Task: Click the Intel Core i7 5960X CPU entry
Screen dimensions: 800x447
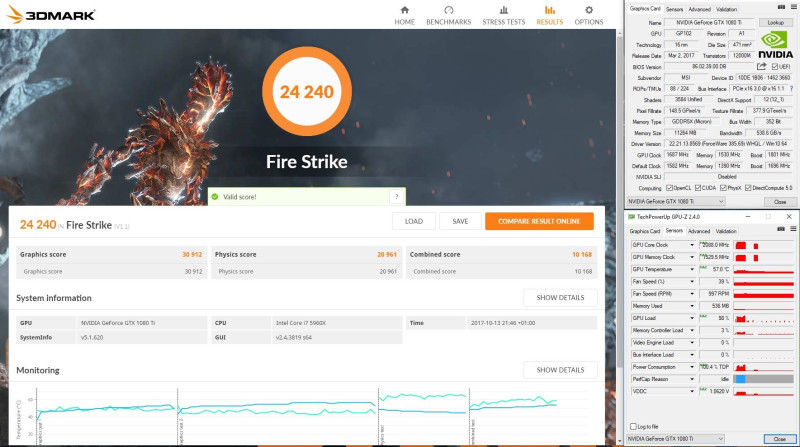Action: point(337,323)
